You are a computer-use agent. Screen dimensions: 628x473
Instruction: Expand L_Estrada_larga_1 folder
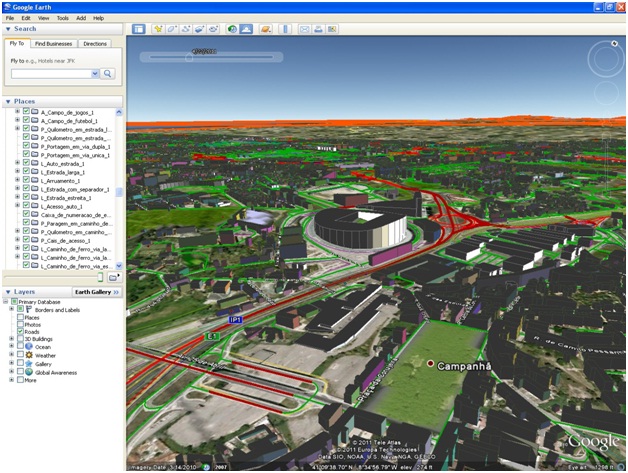click(x=17, y=171)
